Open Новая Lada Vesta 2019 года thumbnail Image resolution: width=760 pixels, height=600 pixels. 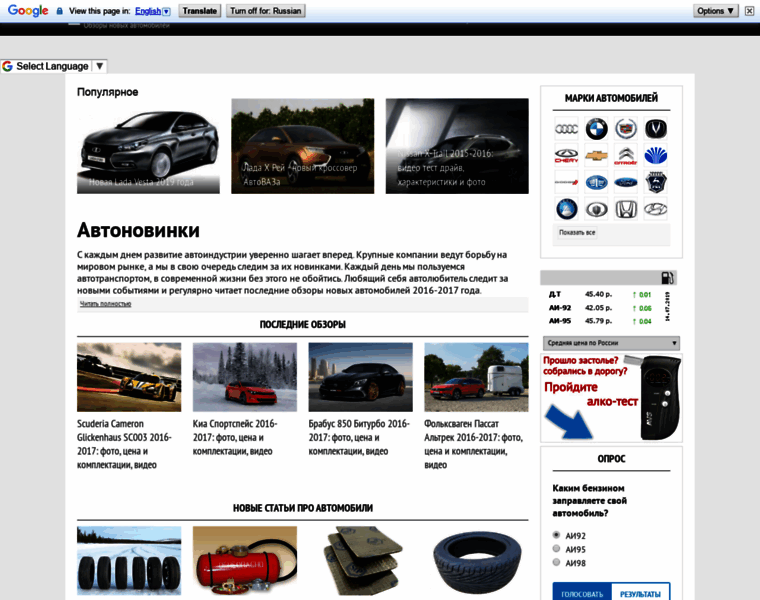point(148,146)
